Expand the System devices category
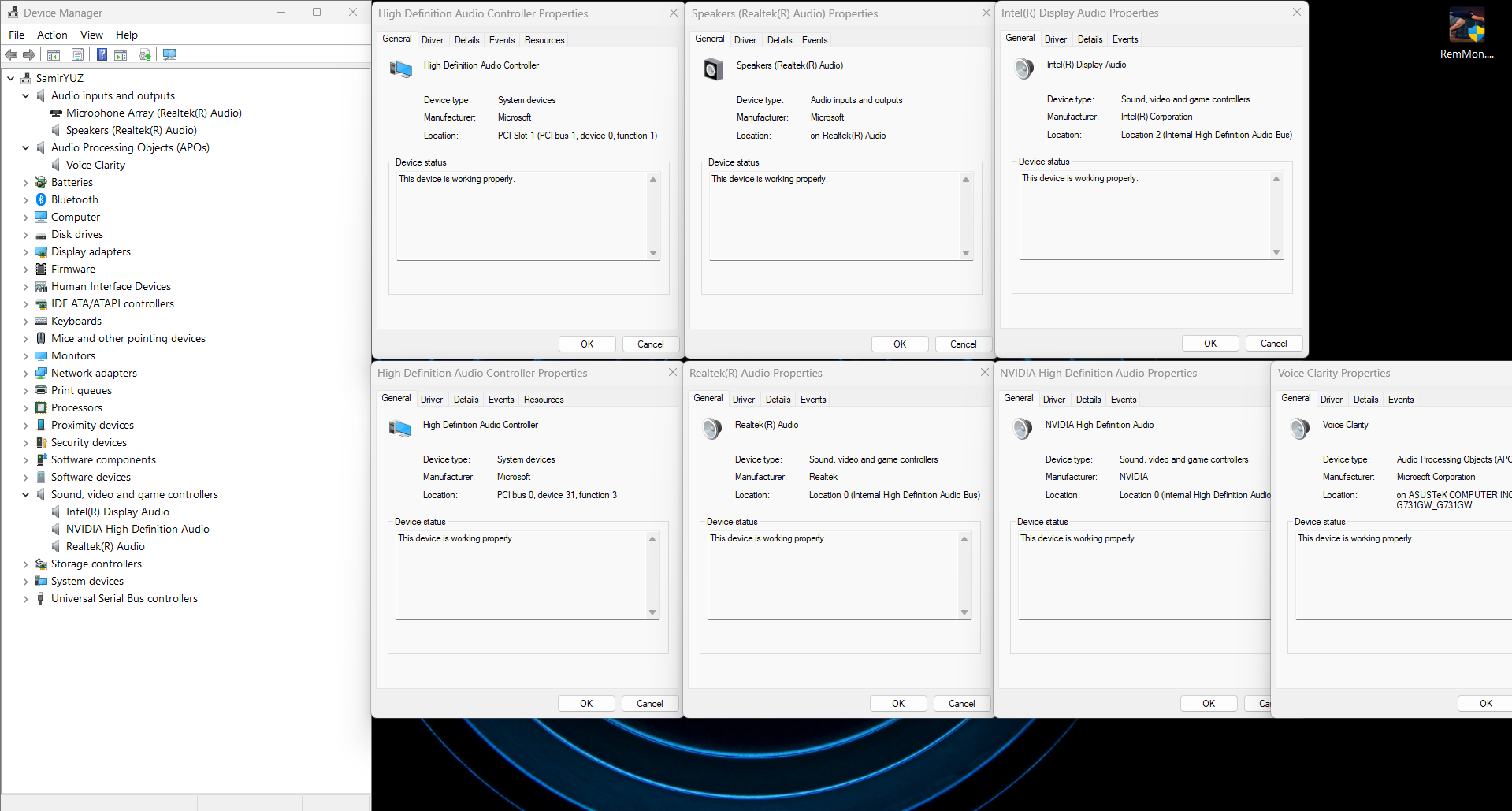The height and width of the screenshot is (811, 1512). (25, 581)
